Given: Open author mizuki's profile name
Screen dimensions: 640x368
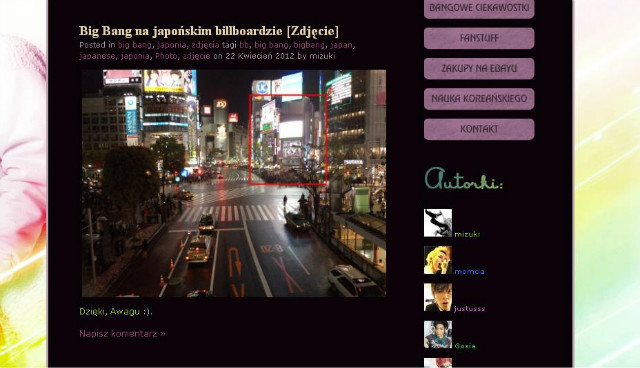Looking at the screenshot, I should coord(467,234).
